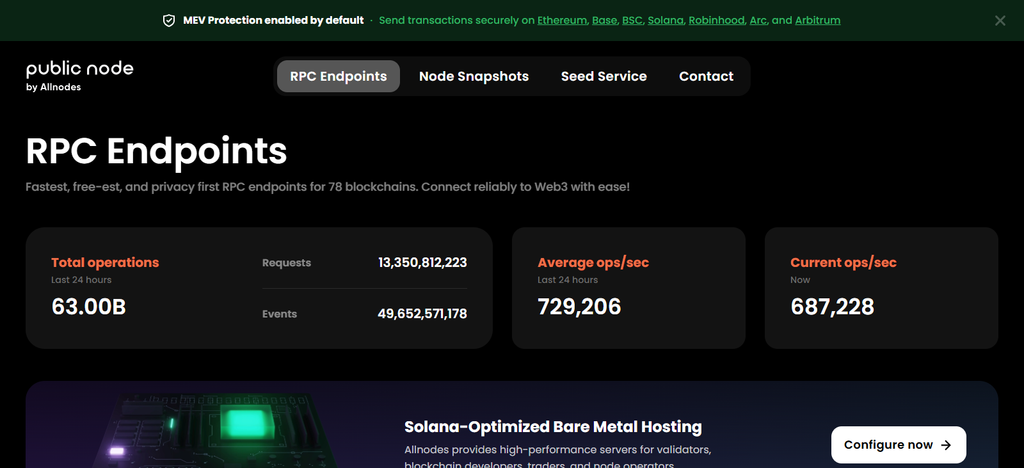This screenshot has height=468, width=1024.
Task: Open the Arbitrum link in banner
Action: pyautogui.click(x=818, y=20)
